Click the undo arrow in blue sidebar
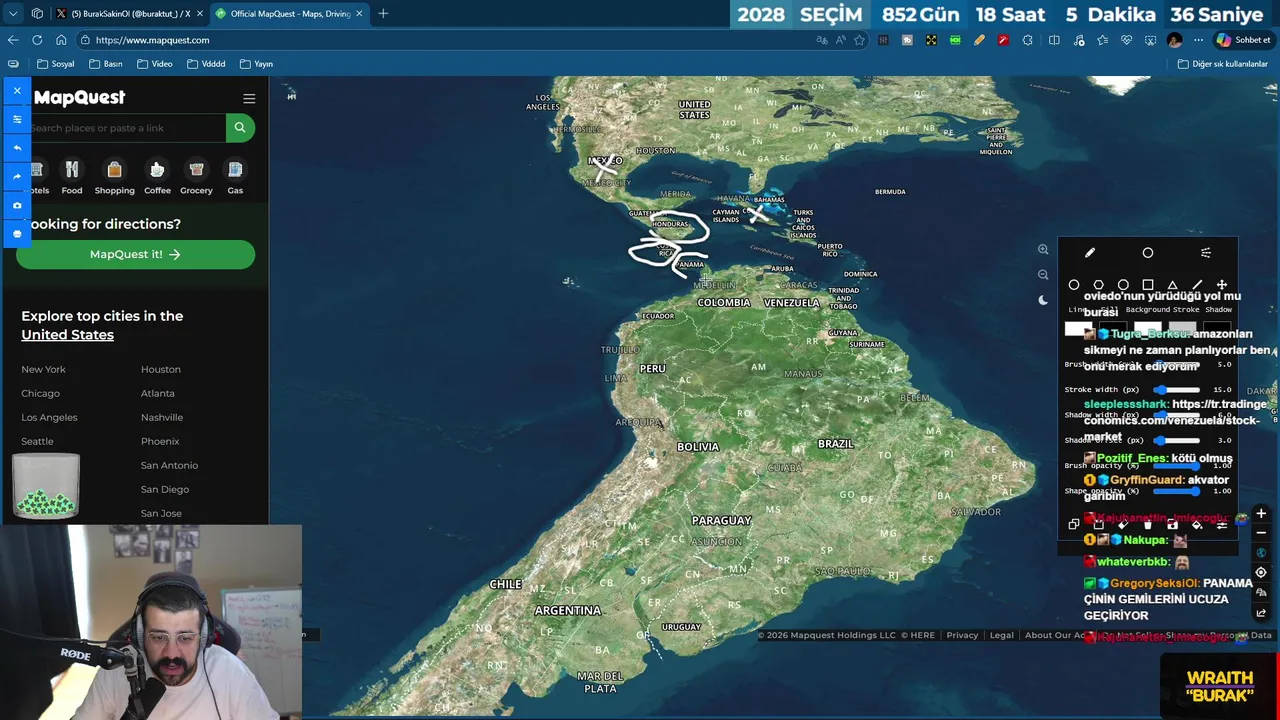Image resolution: width=1280 pixels, height=720 pixels. point(17,148)
